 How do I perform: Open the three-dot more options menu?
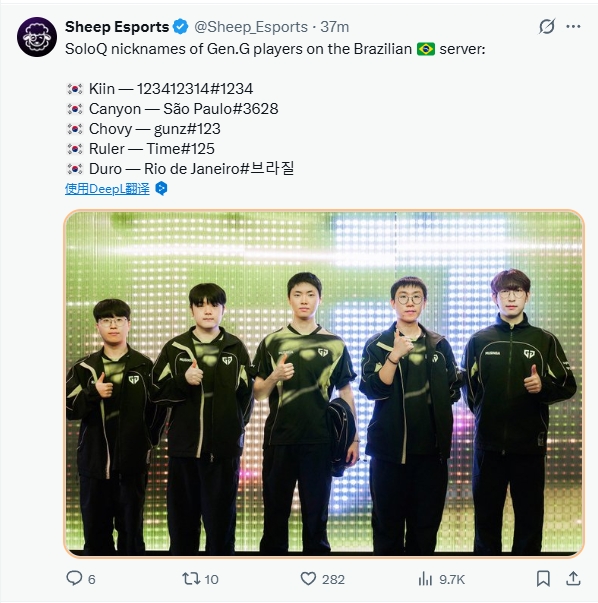[573, 27]
